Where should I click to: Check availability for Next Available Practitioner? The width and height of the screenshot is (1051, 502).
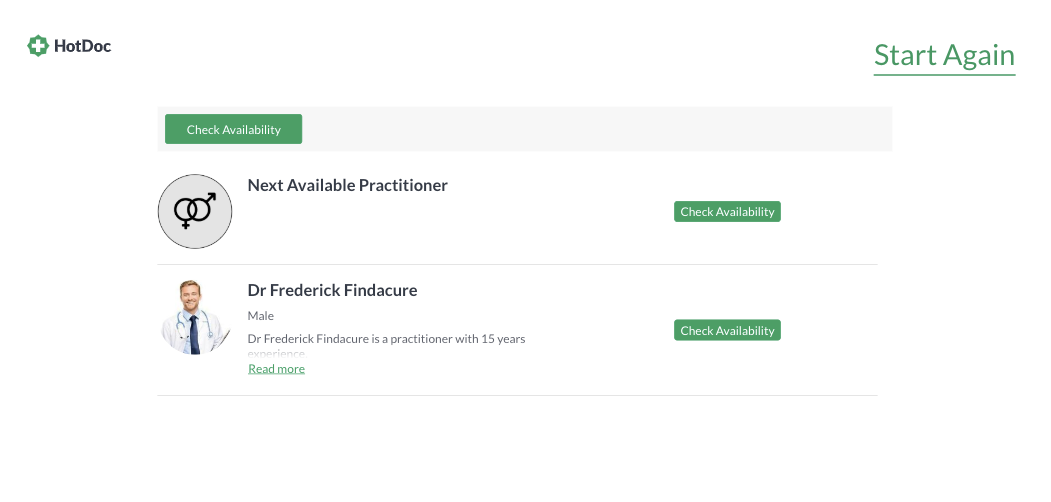point(727,212)
